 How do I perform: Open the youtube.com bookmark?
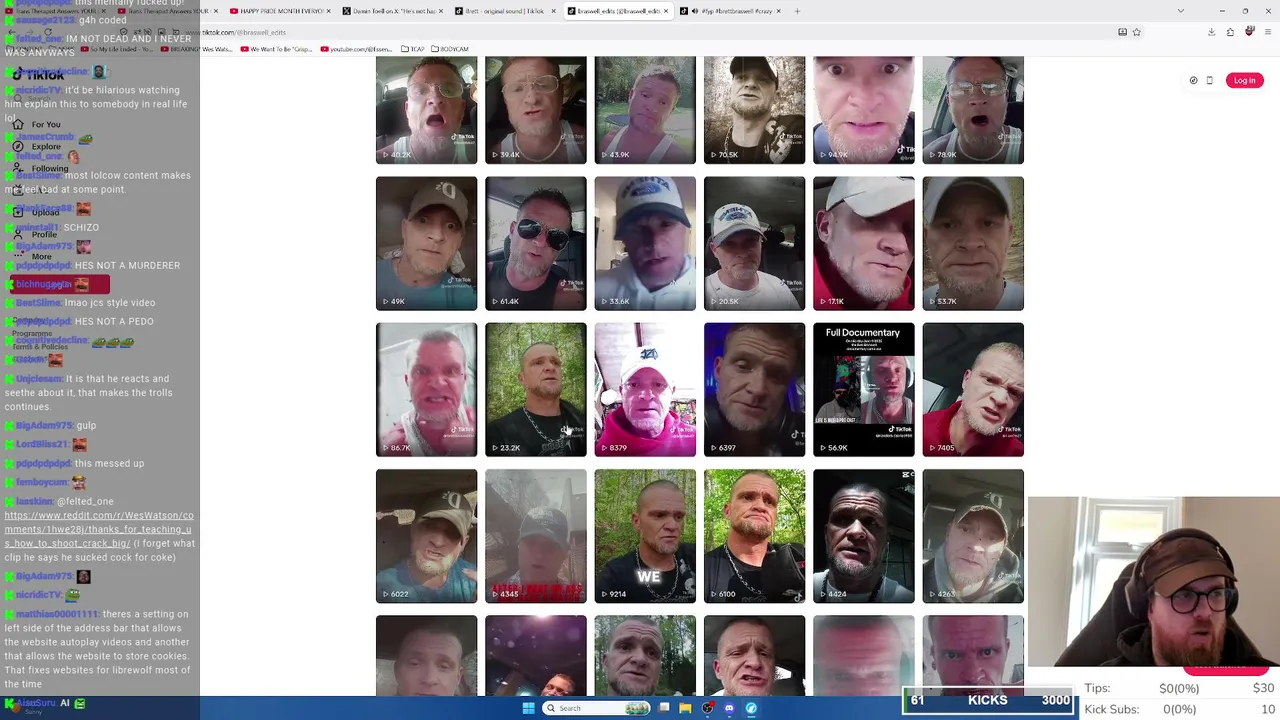(356, 49)
